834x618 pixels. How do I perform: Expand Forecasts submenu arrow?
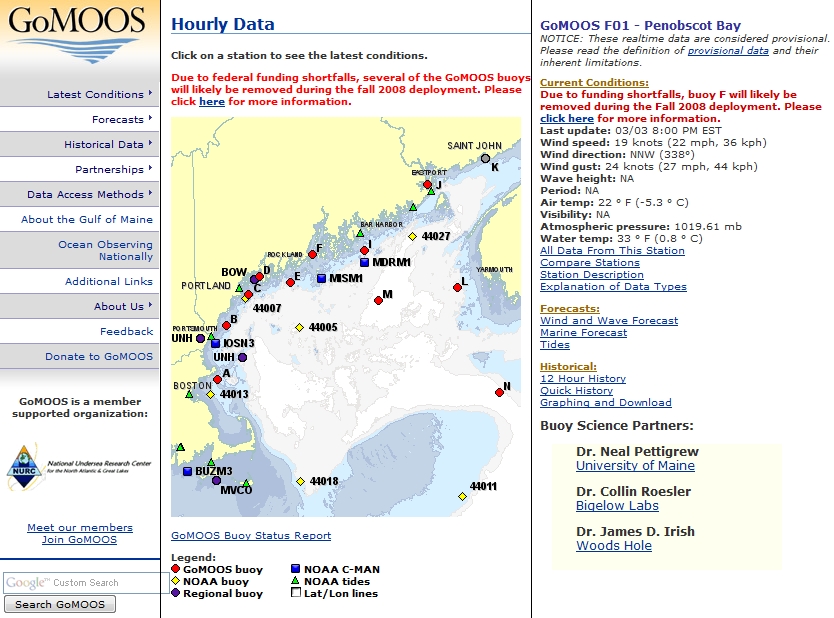click(x=151, y=118)
